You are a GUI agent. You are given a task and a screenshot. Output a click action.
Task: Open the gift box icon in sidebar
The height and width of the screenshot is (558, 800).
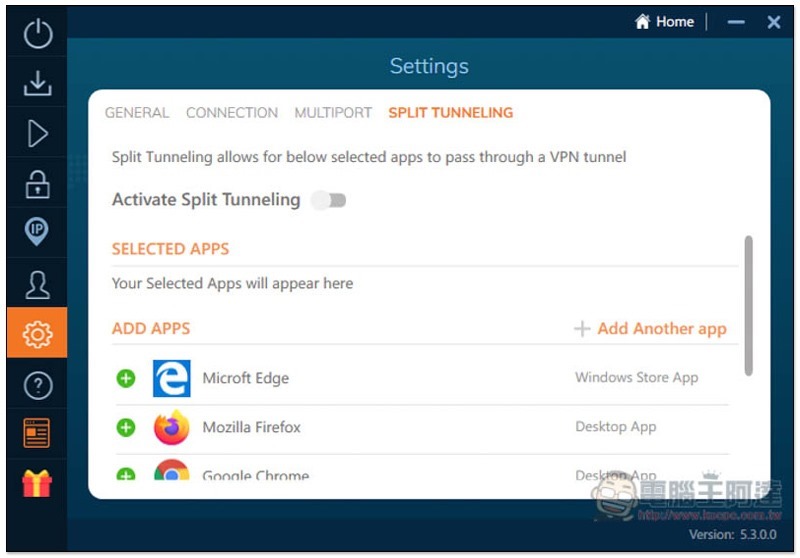[37, 483]
